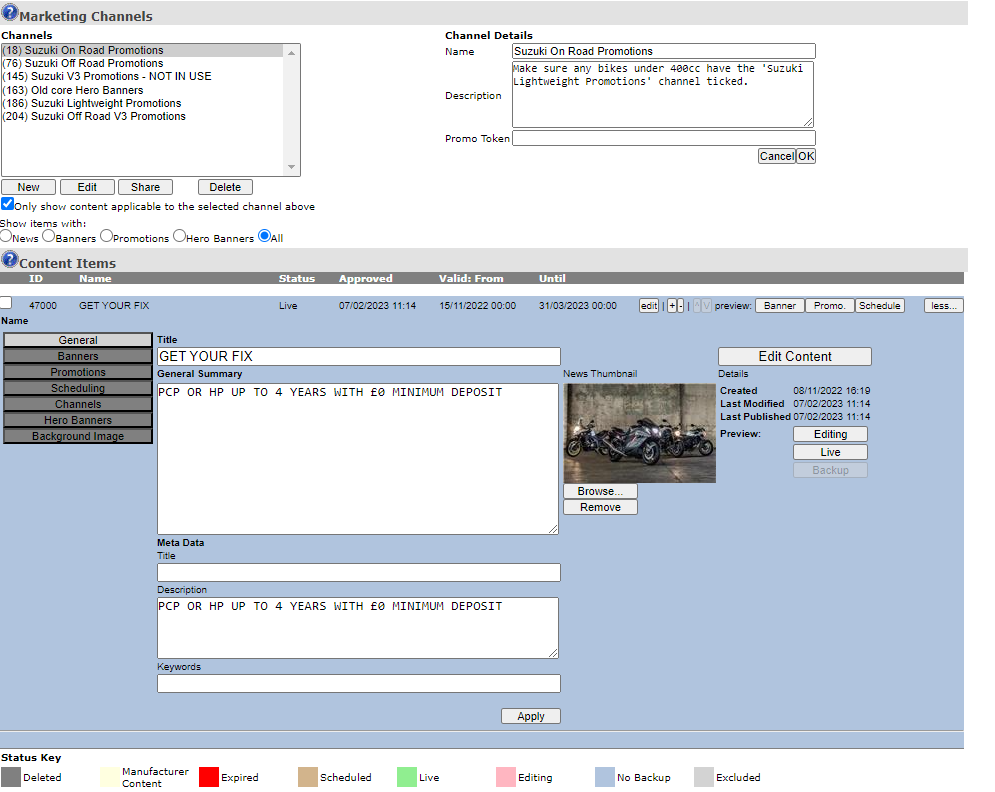995x792 pixels.
Task: Select Suzuki Lightweight Promotions channel
Action: [x=106, y=103]
